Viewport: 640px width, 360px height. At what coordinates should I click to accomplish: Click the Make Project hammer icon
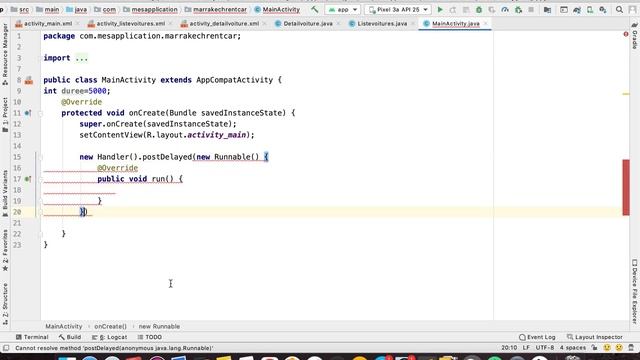[x=314, y=9]
